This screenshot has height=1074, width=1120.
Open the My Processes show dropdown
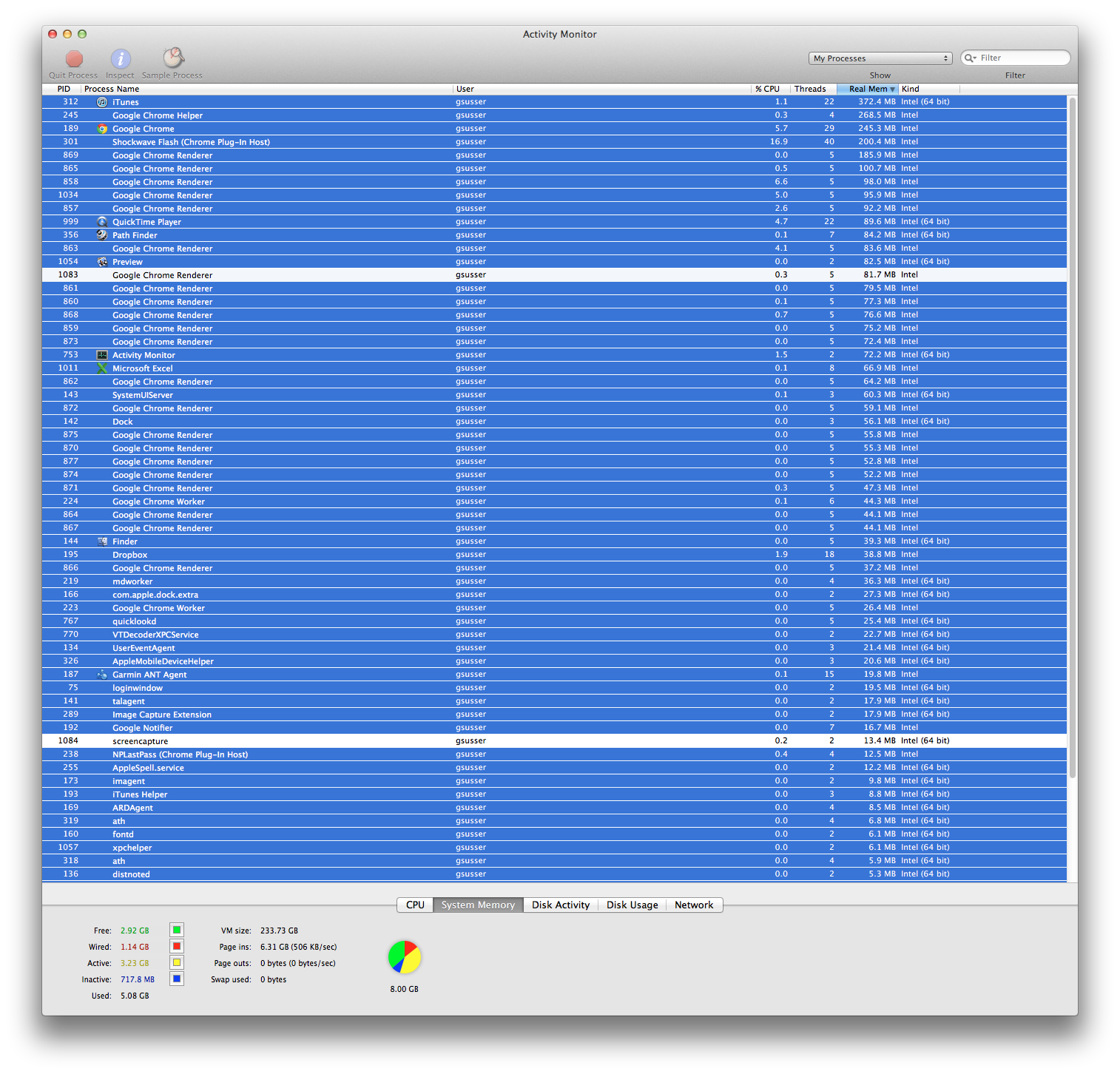[880, 58]
